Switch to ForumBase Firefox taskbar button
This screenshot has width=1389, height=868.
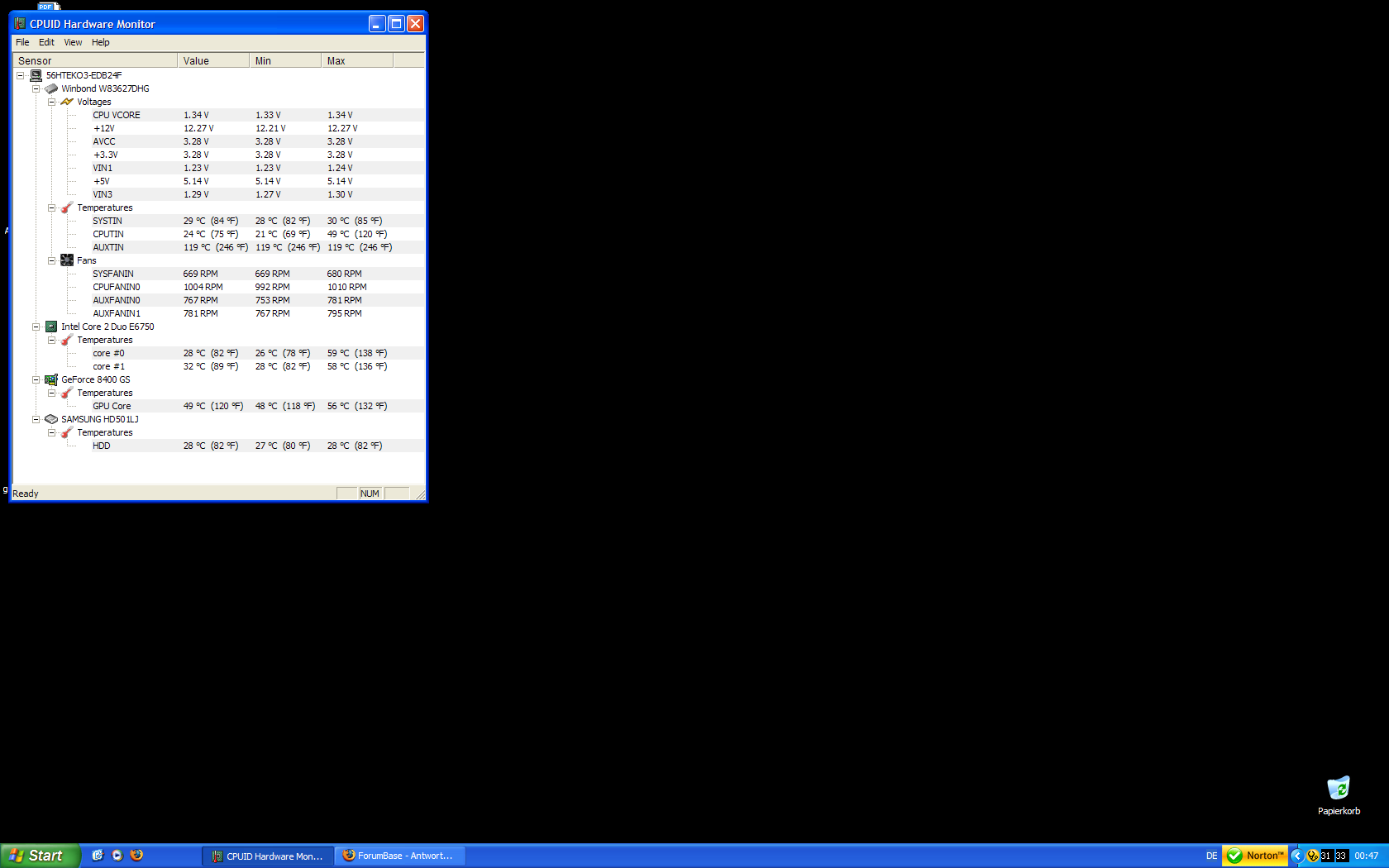(x=400, y=856)
